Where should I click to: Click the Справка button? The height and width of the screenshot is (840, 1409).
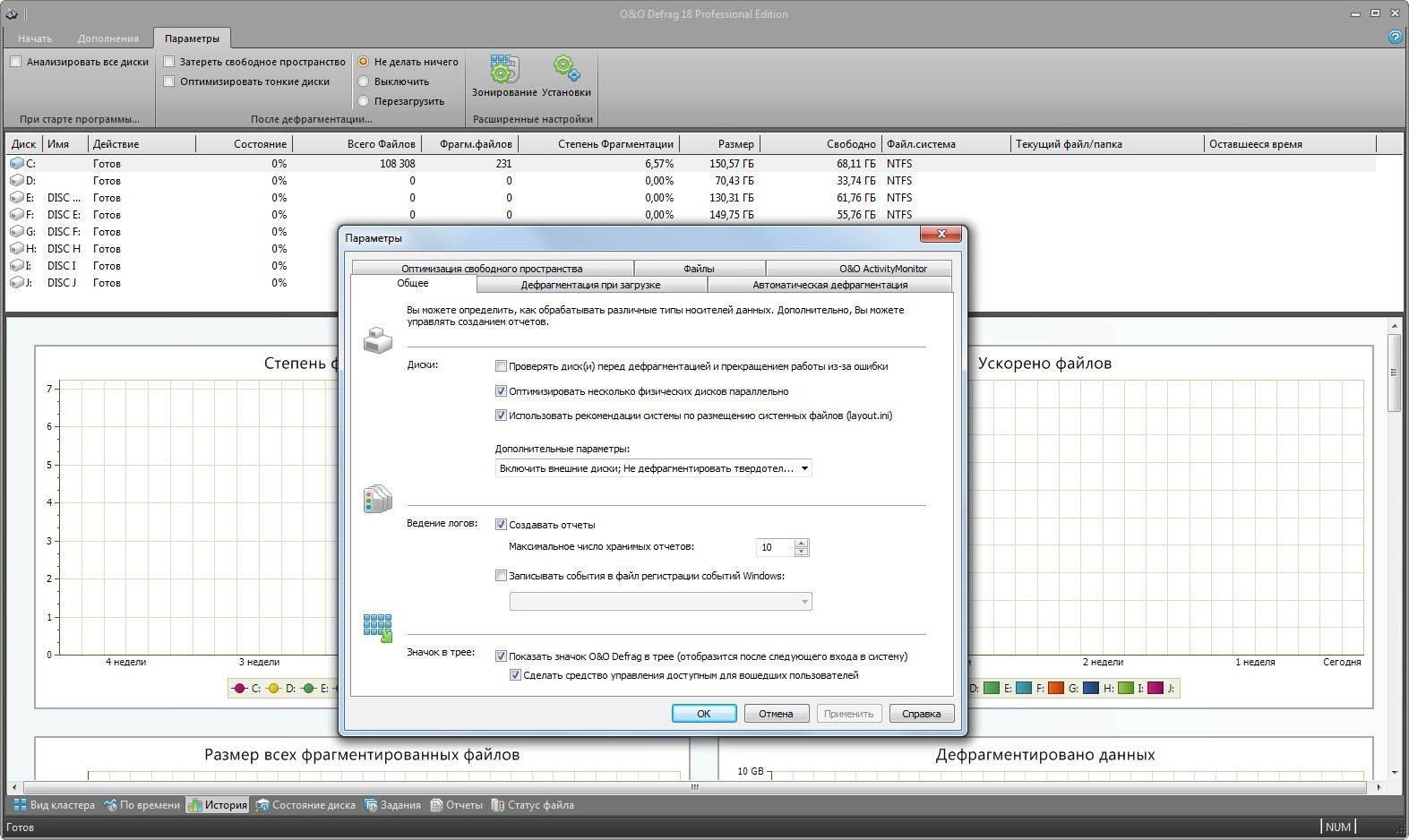point(921,714)
